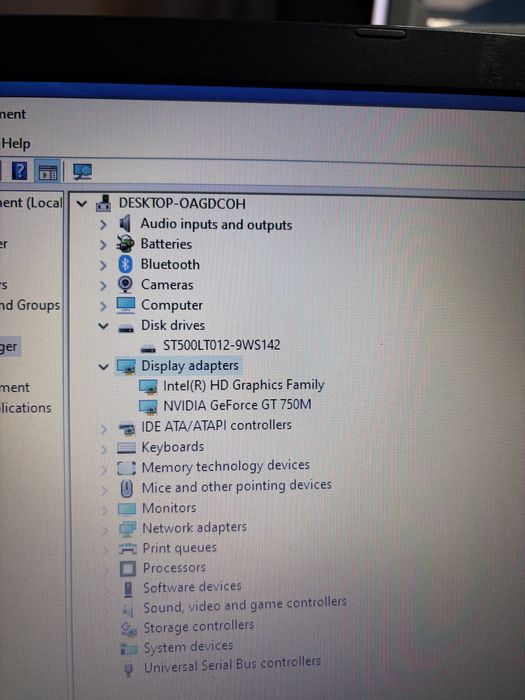Select the ST500LT012-9WS142 disk drive
525x700 pixels.
pyautogui.click(x=221, y=345)
